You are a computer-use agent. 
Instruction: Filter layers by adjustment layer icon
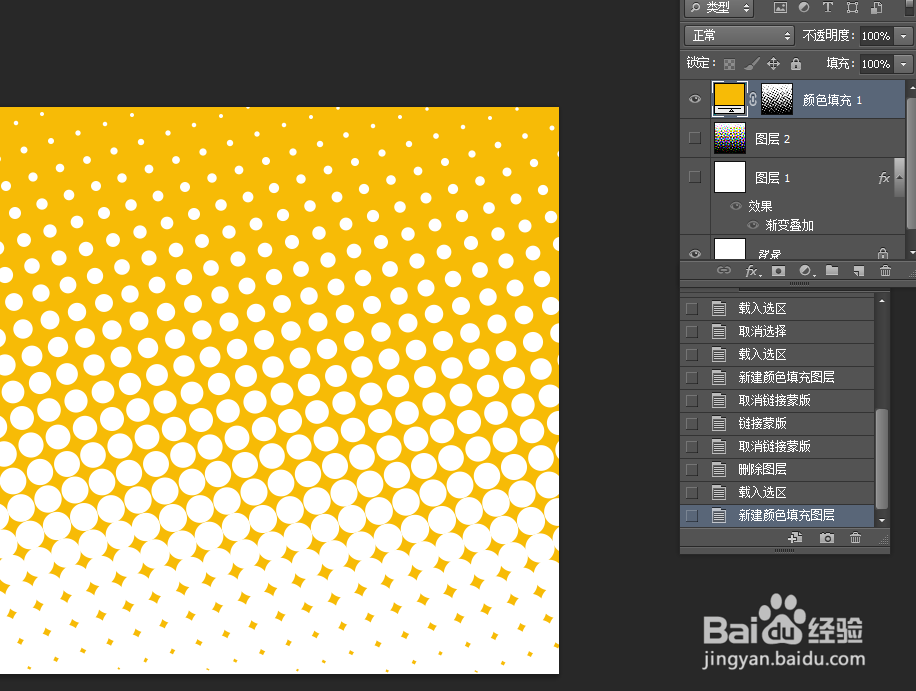(804, 8)
